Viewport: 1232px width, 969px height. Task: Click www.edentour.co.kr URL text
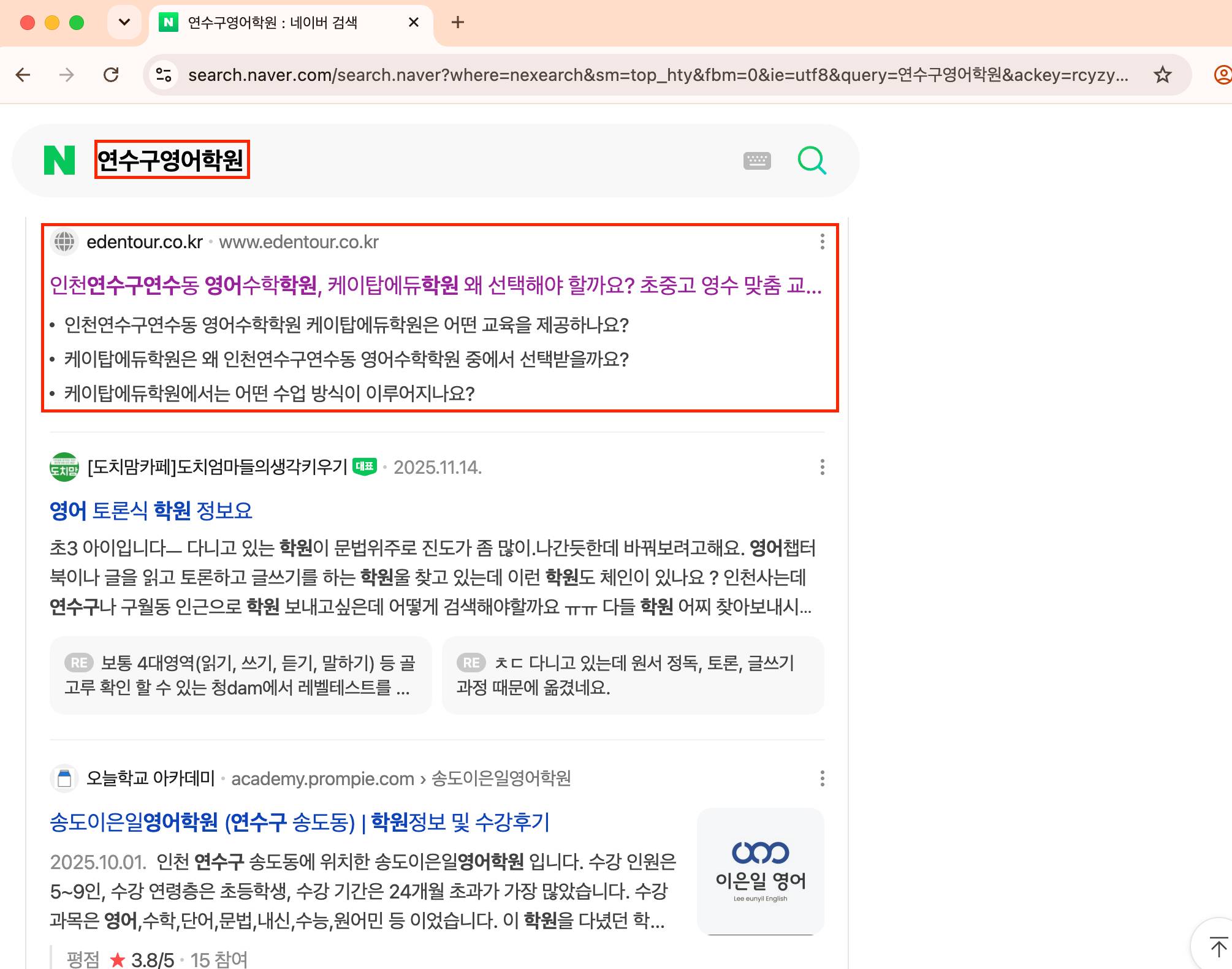click(x=299, y=242)
